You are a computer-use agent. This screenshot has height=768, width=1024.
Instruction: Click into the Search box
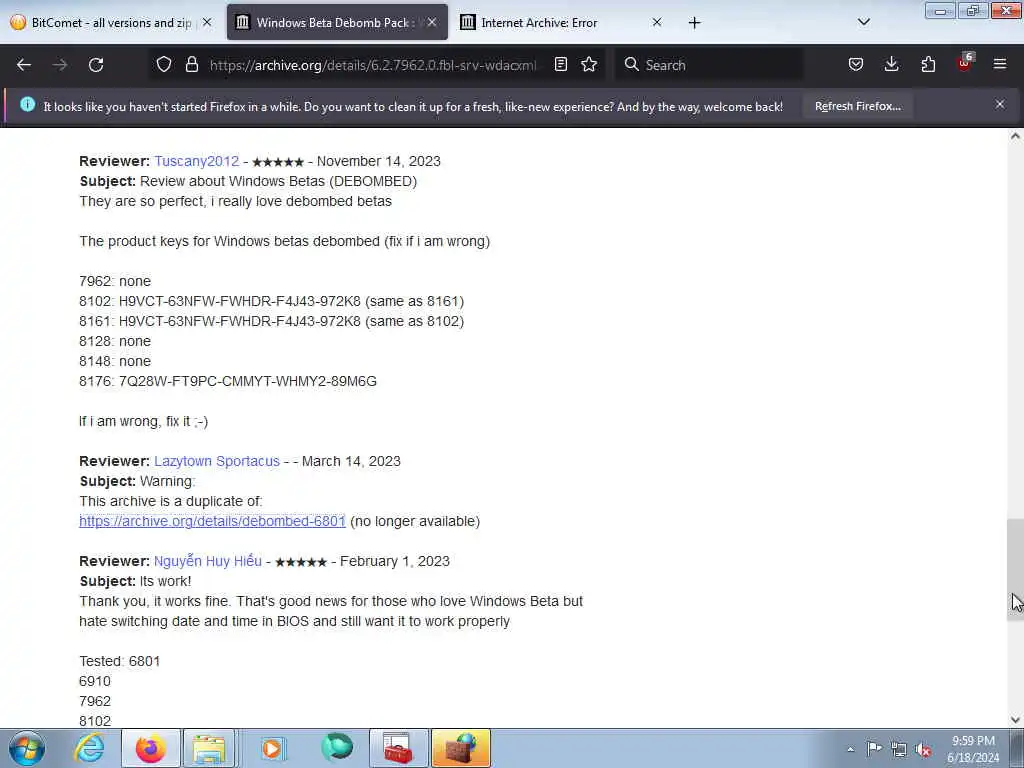tap(709, 65)
